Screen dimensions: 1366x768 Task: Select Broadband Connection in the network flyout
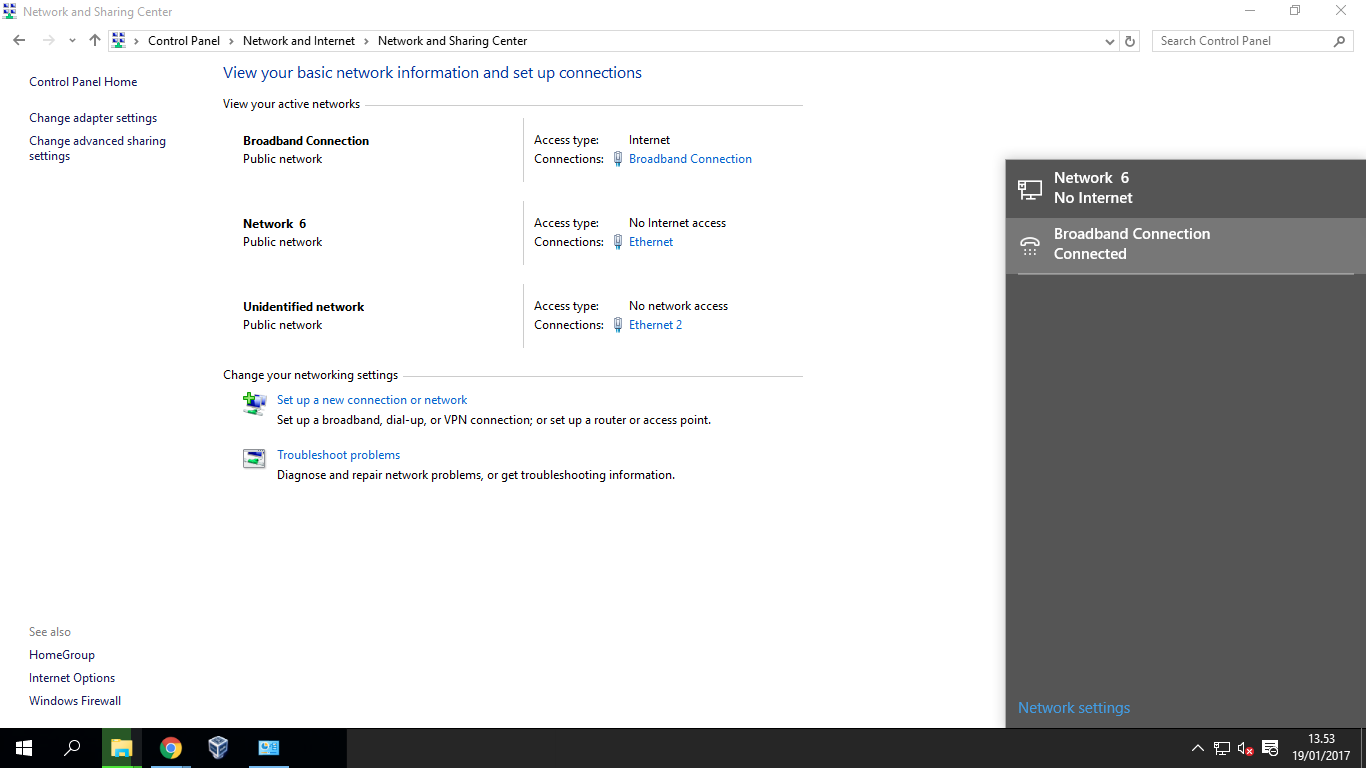(x=1186, y=245)
